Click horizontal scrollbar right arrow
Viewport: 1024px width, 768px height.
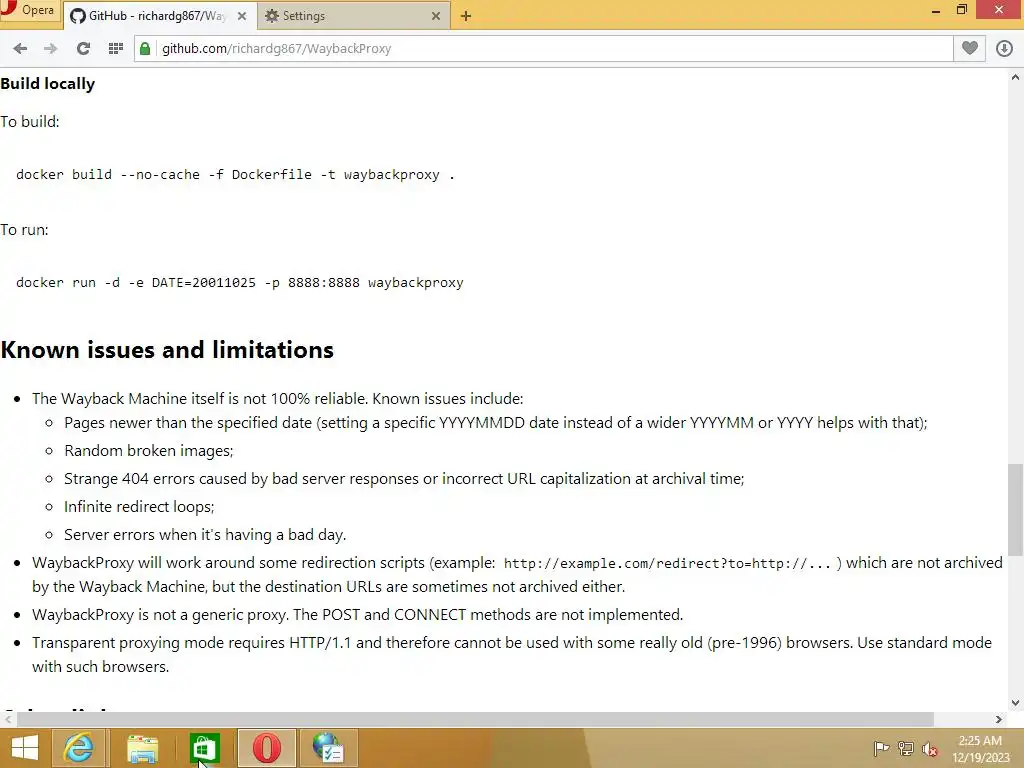[x=999, y=719]
